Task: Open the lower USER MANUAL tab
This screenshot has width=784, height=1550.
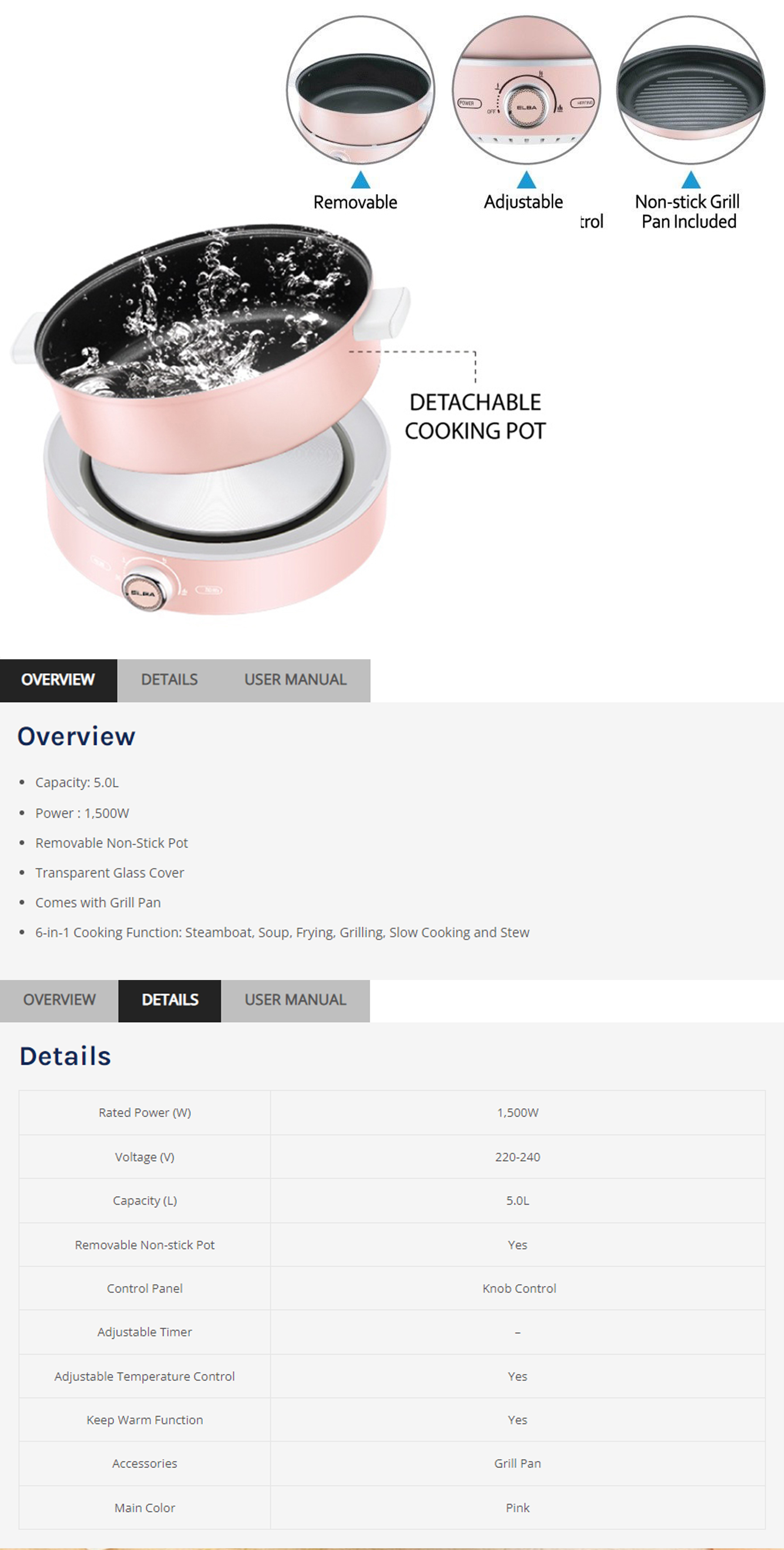Action: point(295,1000)
